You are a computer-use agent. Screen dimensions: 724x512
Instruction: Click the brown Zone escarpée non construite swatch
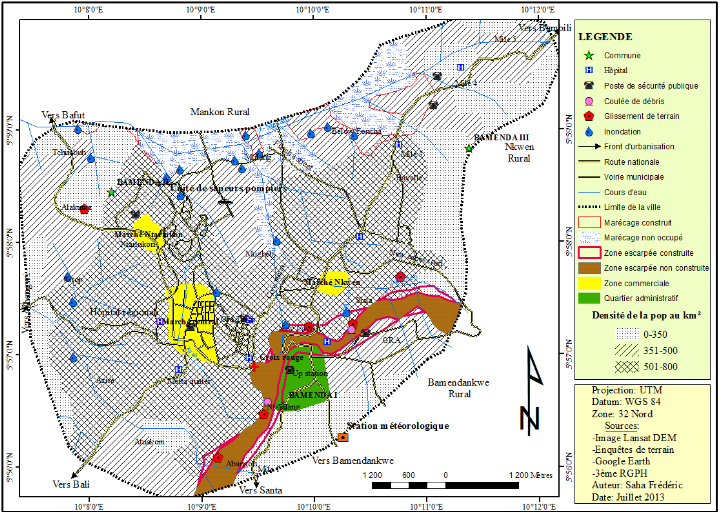pyautogui.click(x=590, y=268)
